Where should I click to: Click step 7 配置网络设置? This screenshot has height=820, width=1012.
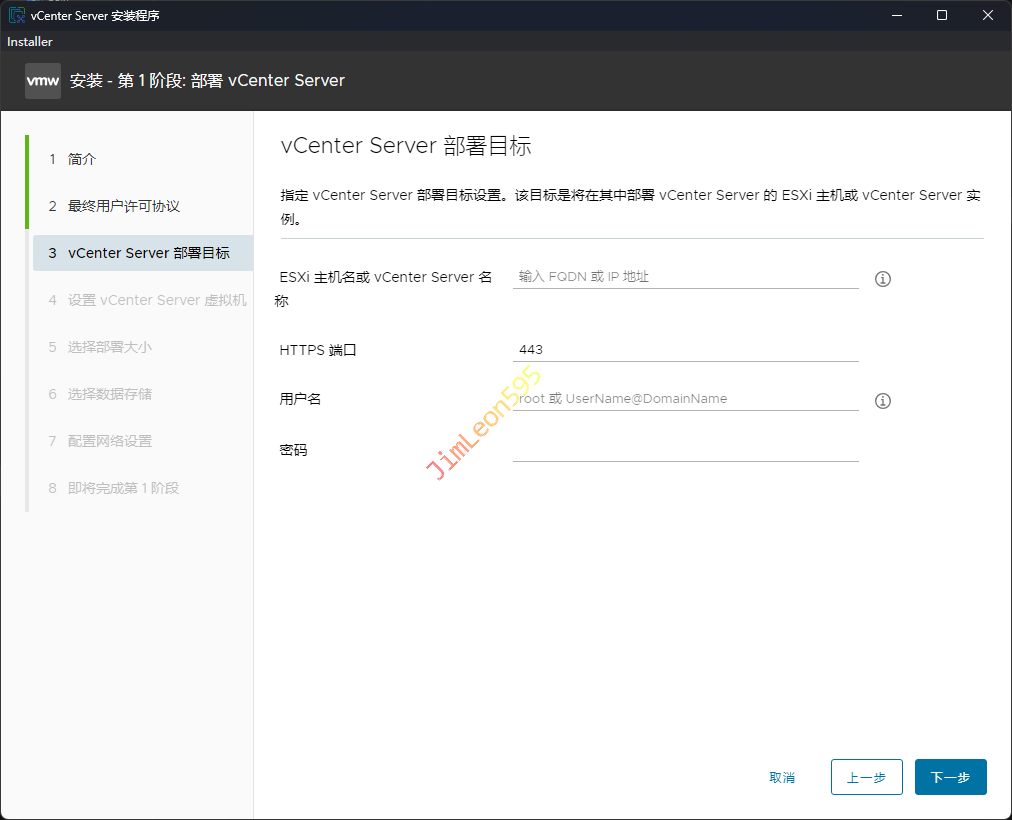click(x=109, y=441)
